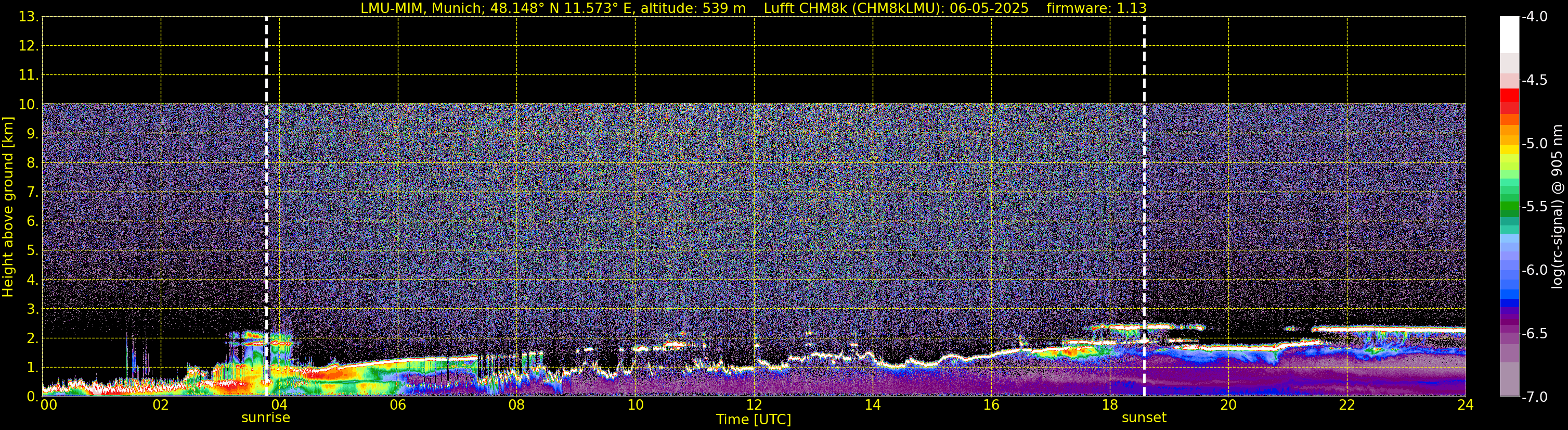The height and width of the screenshot is (430, 1568).
Task: Click the time axis tick label '16'
Action: click(x=992, y=405)
